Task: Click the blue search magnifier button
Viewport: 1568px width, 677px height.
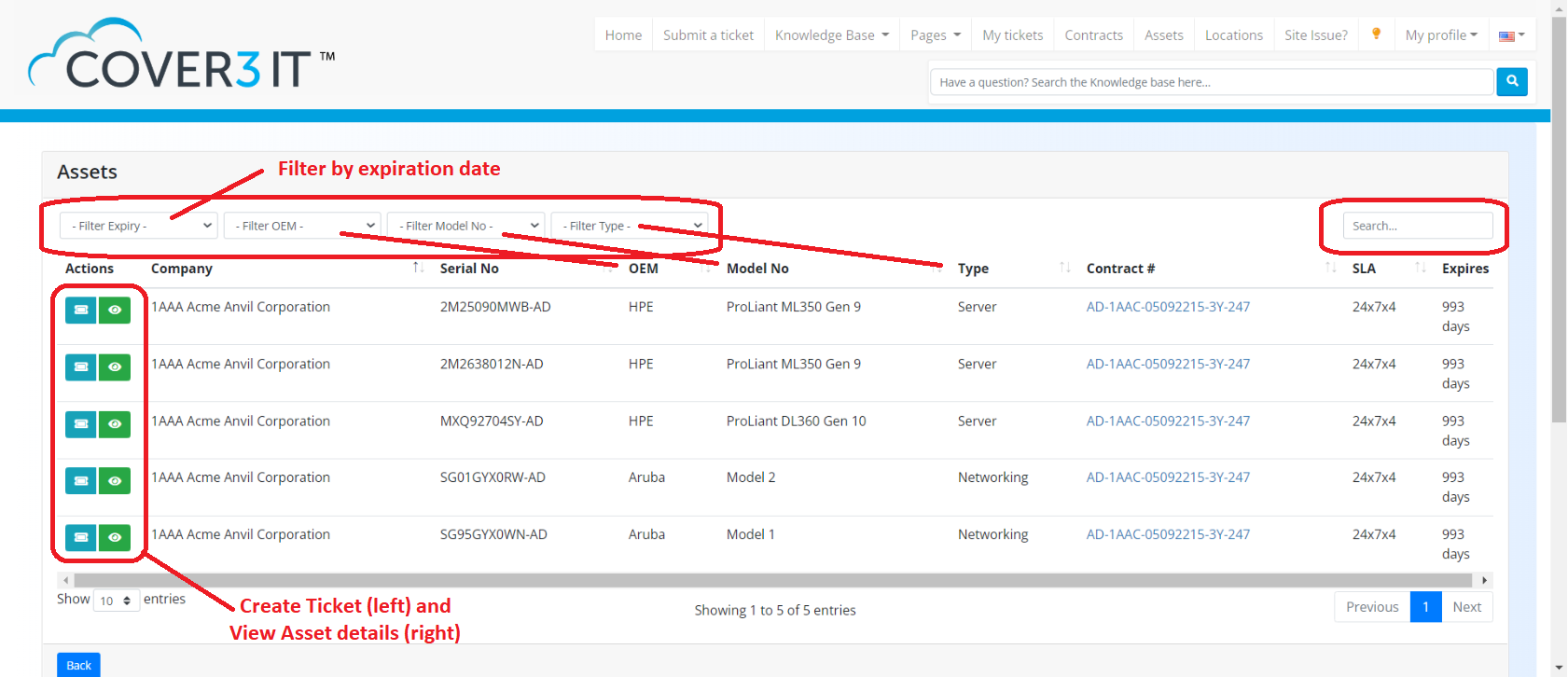Action: coord(1512,82)
